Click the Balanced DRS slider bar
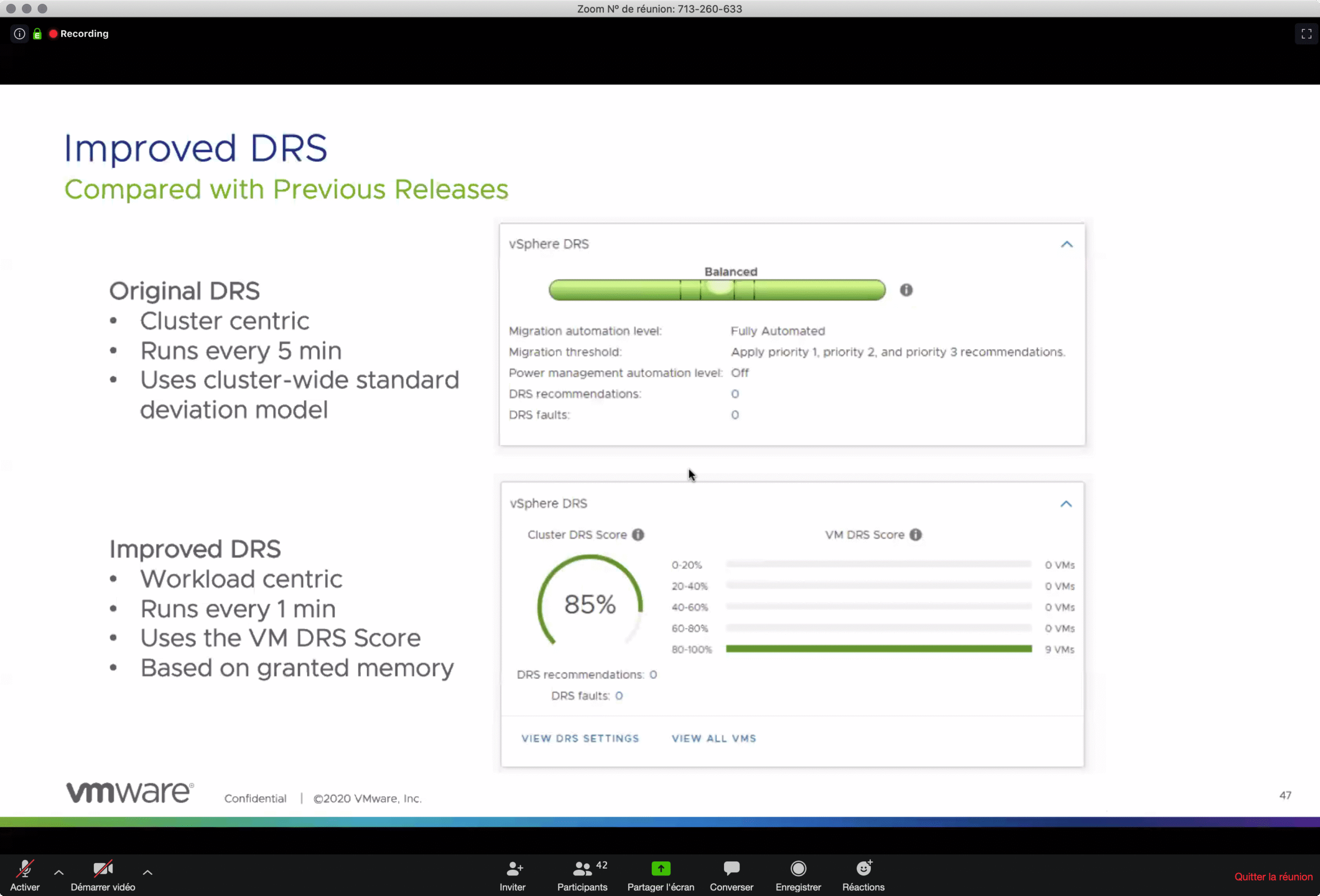 (717, 290)
